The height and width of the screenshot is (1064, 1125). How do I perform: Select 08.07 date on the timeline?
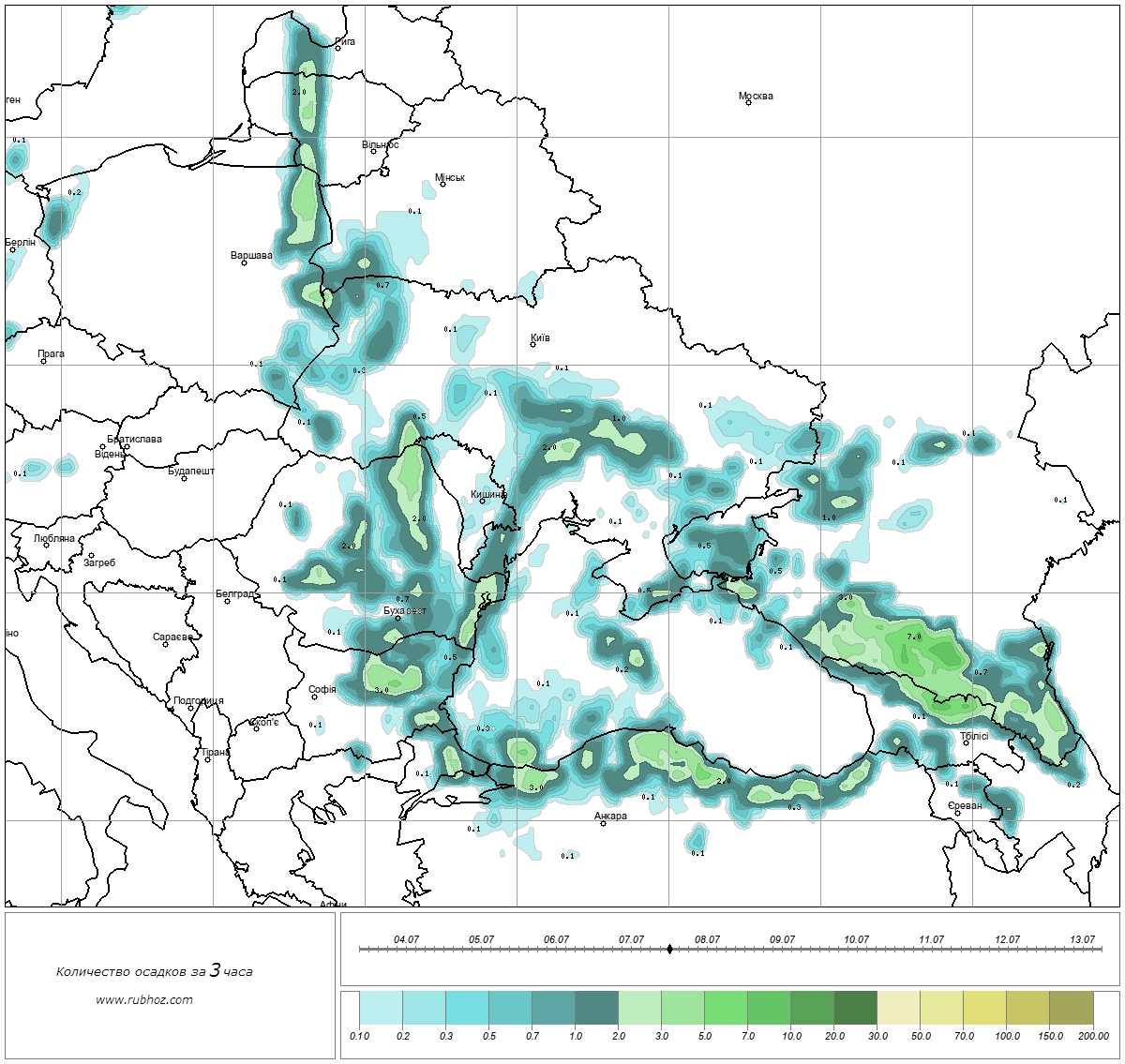(707, 939)
